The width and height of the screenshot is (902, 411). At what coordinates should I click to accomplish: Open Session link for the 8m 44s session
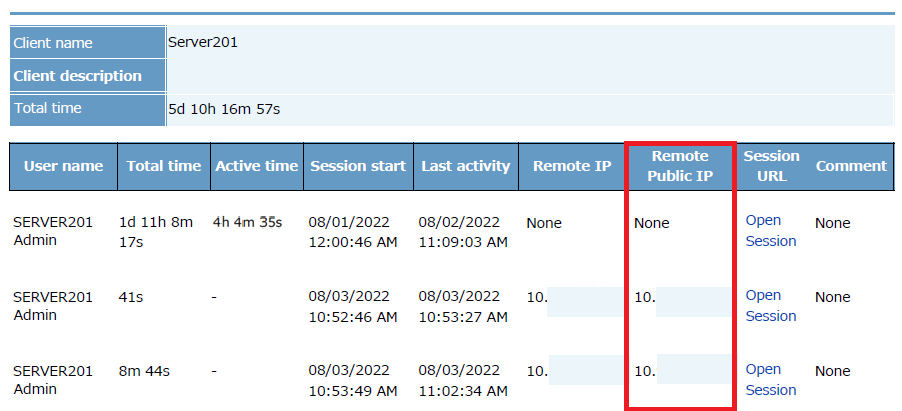[770, 379]
